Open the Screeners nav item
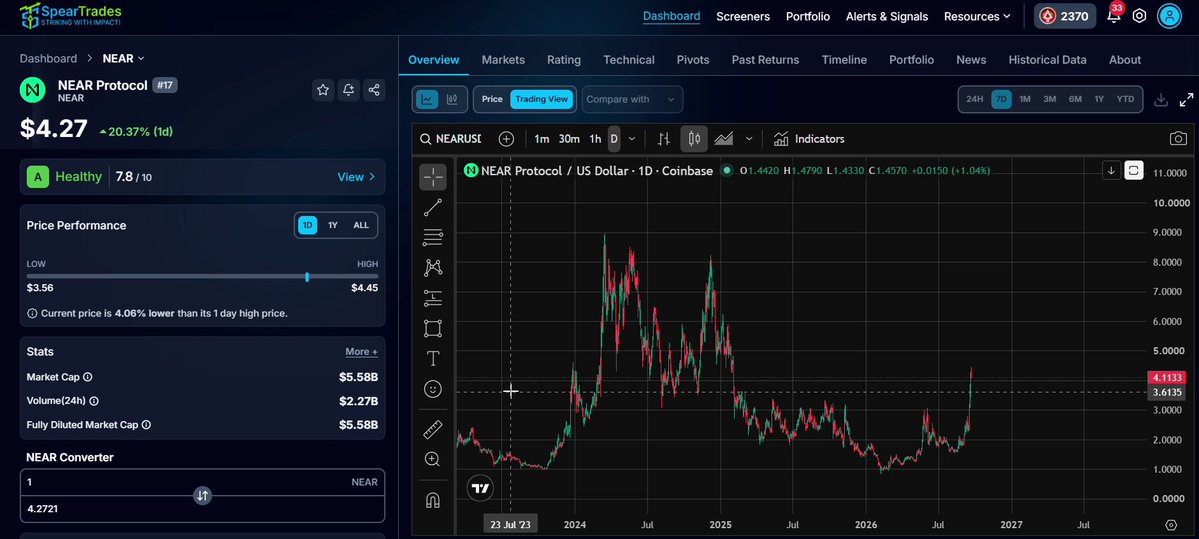 pyautogui.click(x=742, y=16)
